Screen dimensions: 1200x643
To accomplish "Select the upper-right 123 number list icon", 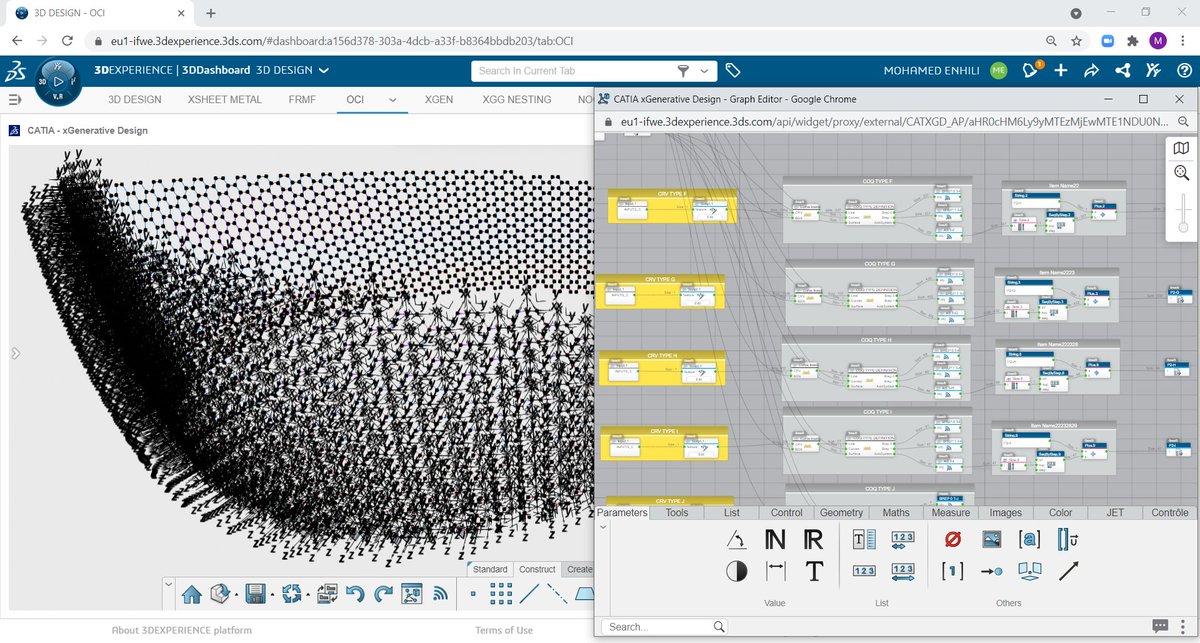I will (902, 540).
